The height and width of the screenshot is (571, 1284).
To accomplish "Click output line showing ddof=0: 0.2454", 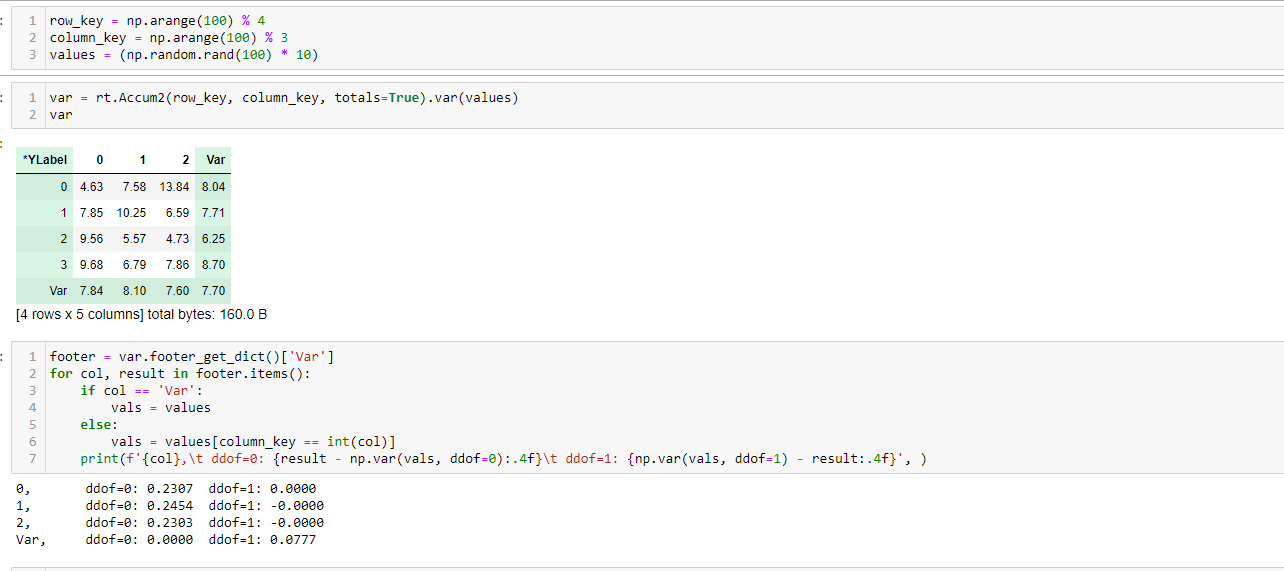I will tap(170, 506).
